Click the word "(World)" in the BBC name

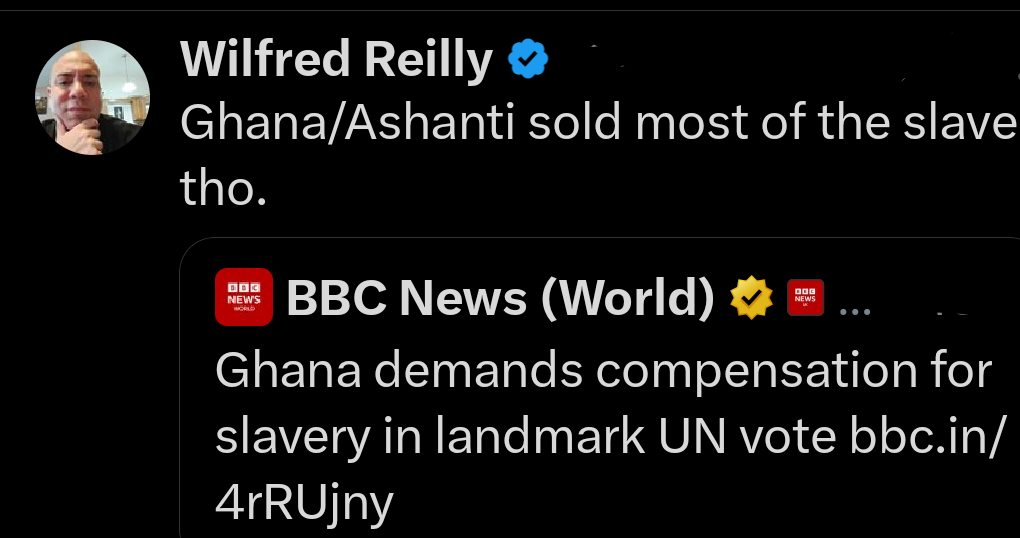628,297
